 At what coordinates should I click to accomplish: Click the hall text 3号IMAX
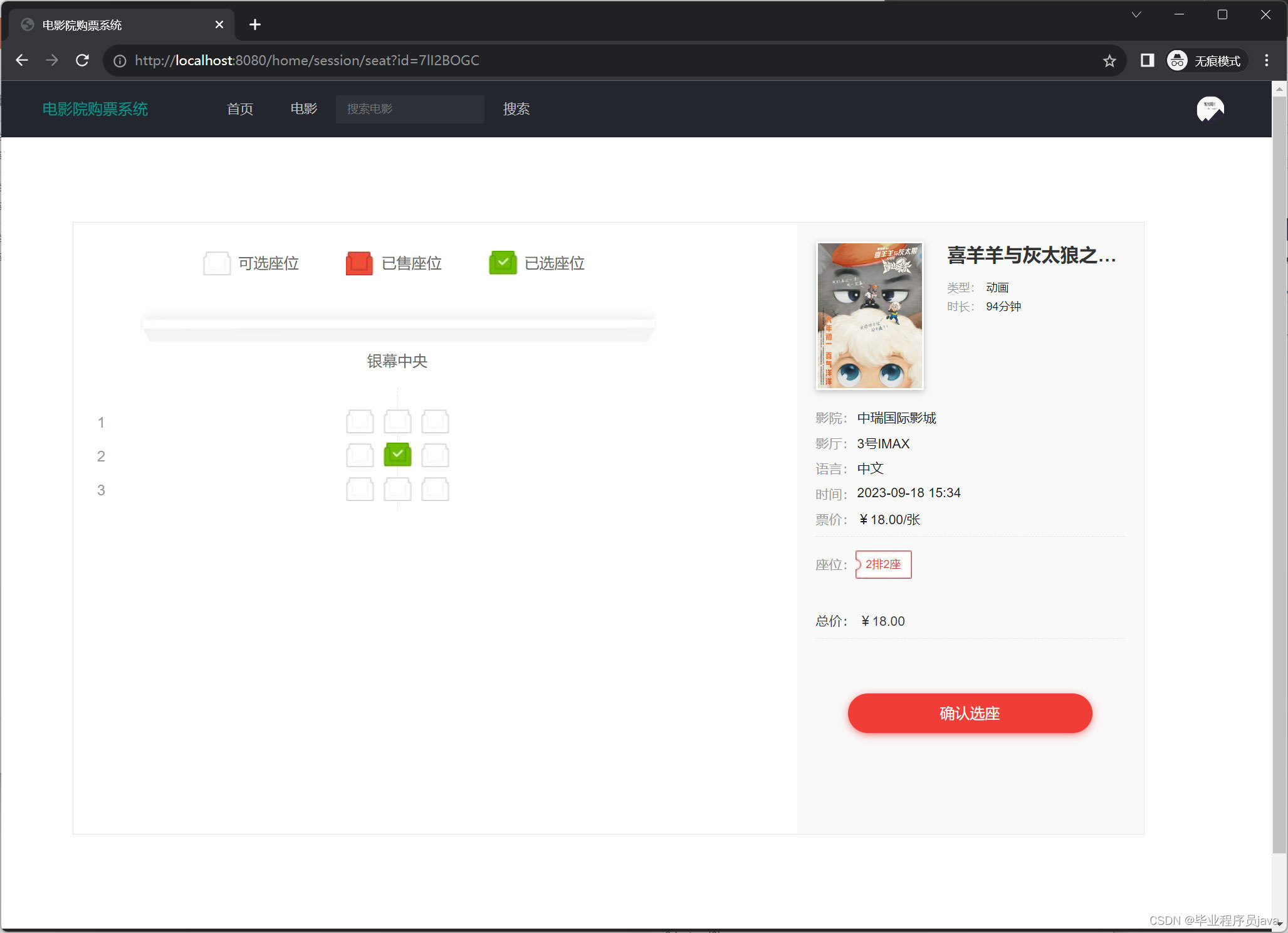point(883,444)
